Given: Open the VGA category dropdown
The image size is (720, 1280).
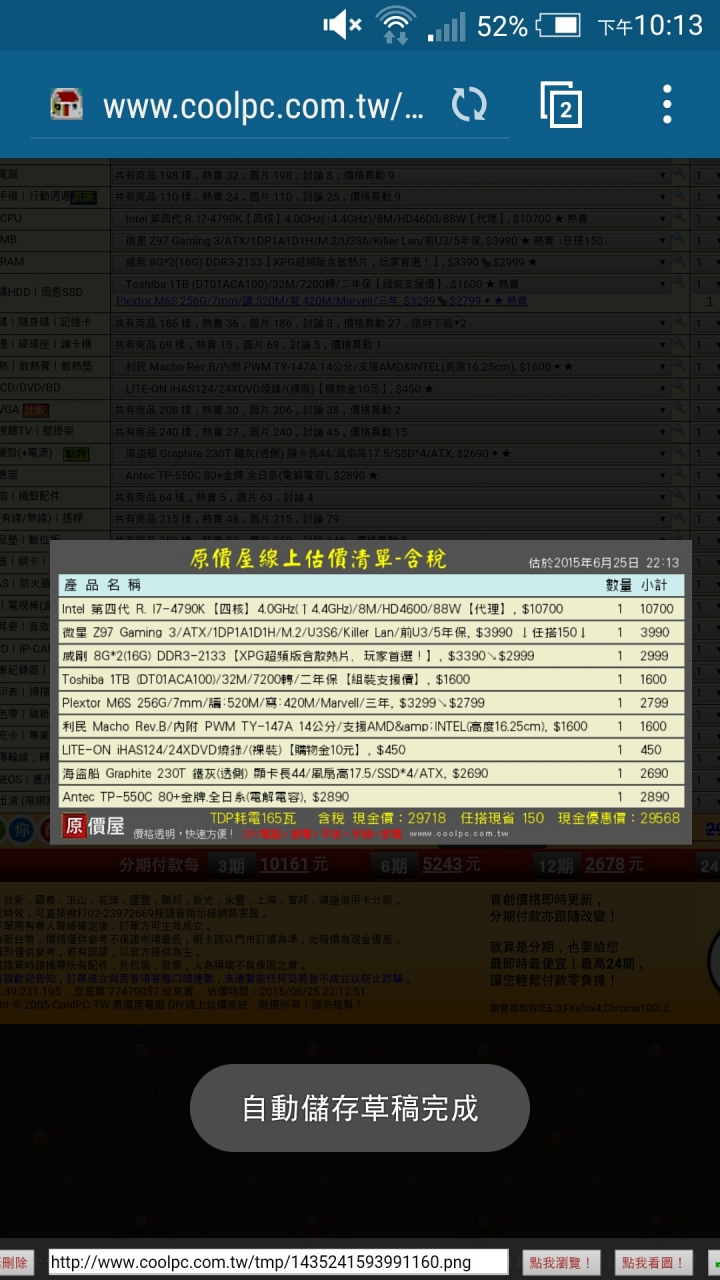Looking at the screenshot, I should tap(391, 410).
